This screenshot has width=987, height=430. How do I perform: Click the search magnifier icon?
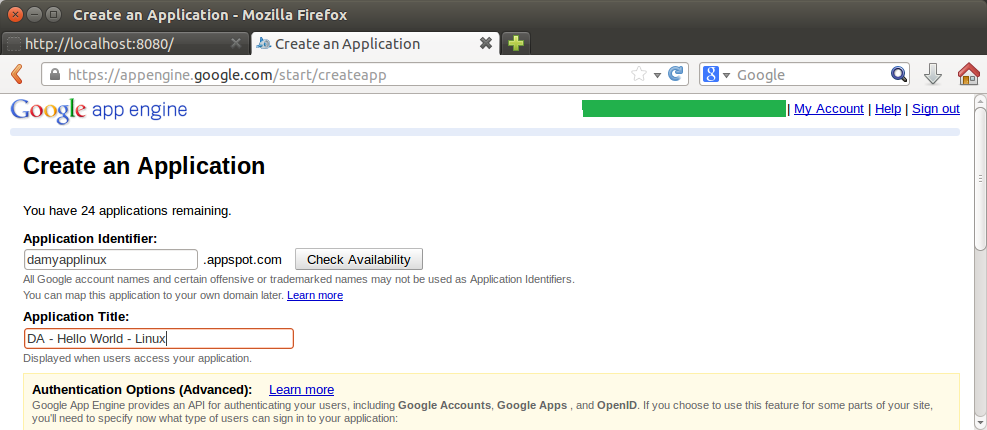898,74
